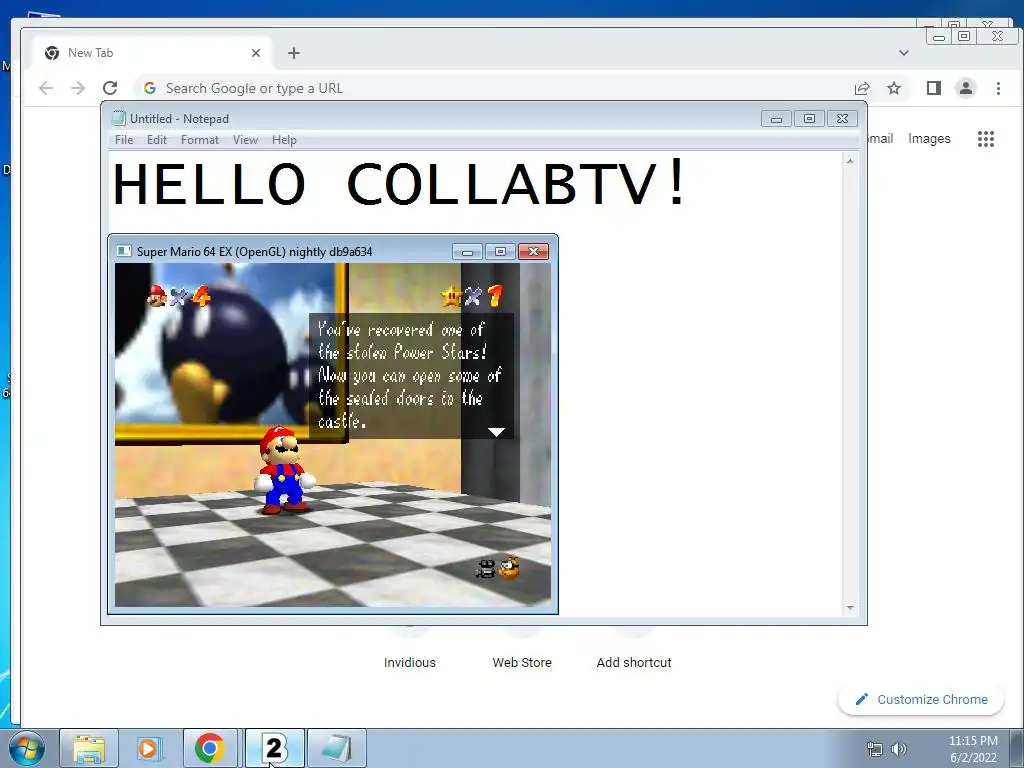The width and height of the screenshot is (1024, 768).
Task: Maximize the Notepad window
Action: pos(809,119)
